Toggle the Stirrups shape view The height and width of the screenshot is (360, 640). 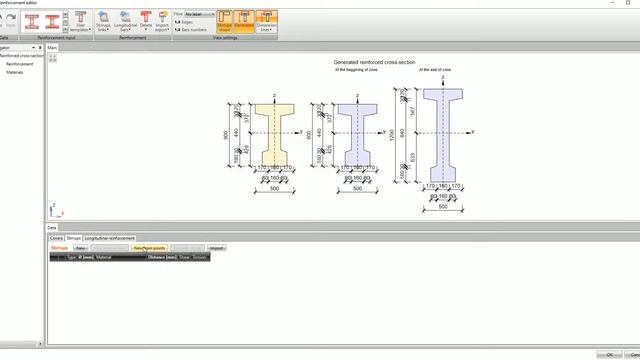(224, 22)
